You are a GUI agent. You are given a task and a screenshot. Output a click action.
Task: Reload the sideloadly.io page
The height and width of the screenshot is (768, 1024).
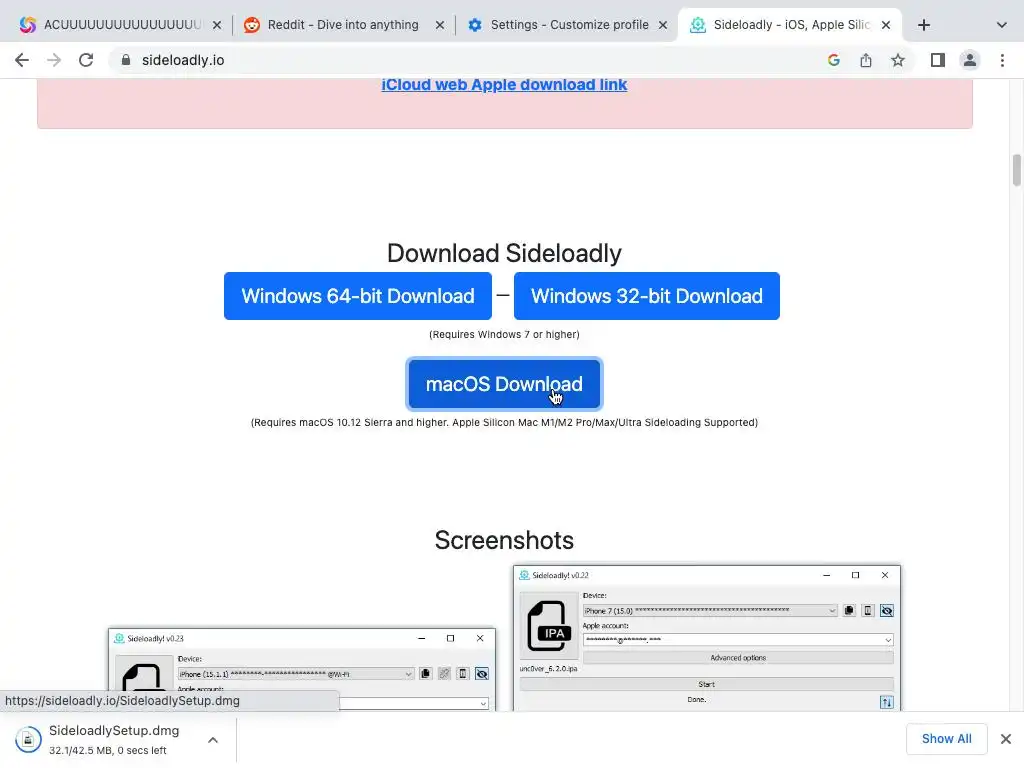(x=86, y=60)
